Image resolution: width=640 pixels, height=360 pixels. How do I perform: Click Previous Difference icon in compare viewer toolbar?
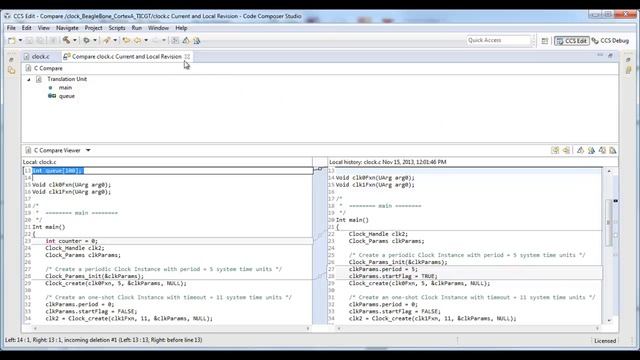[591, 151]
